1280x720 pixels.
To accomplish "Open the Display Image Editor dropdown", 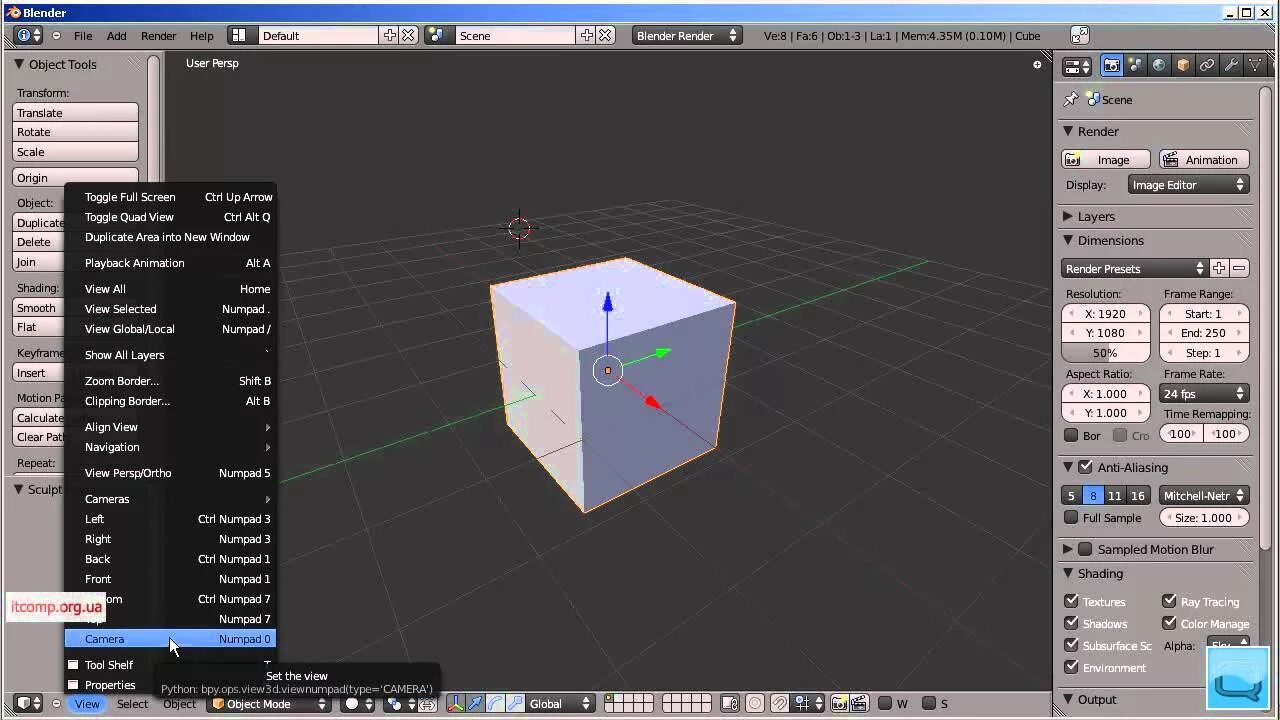I will pos(1189,185).
